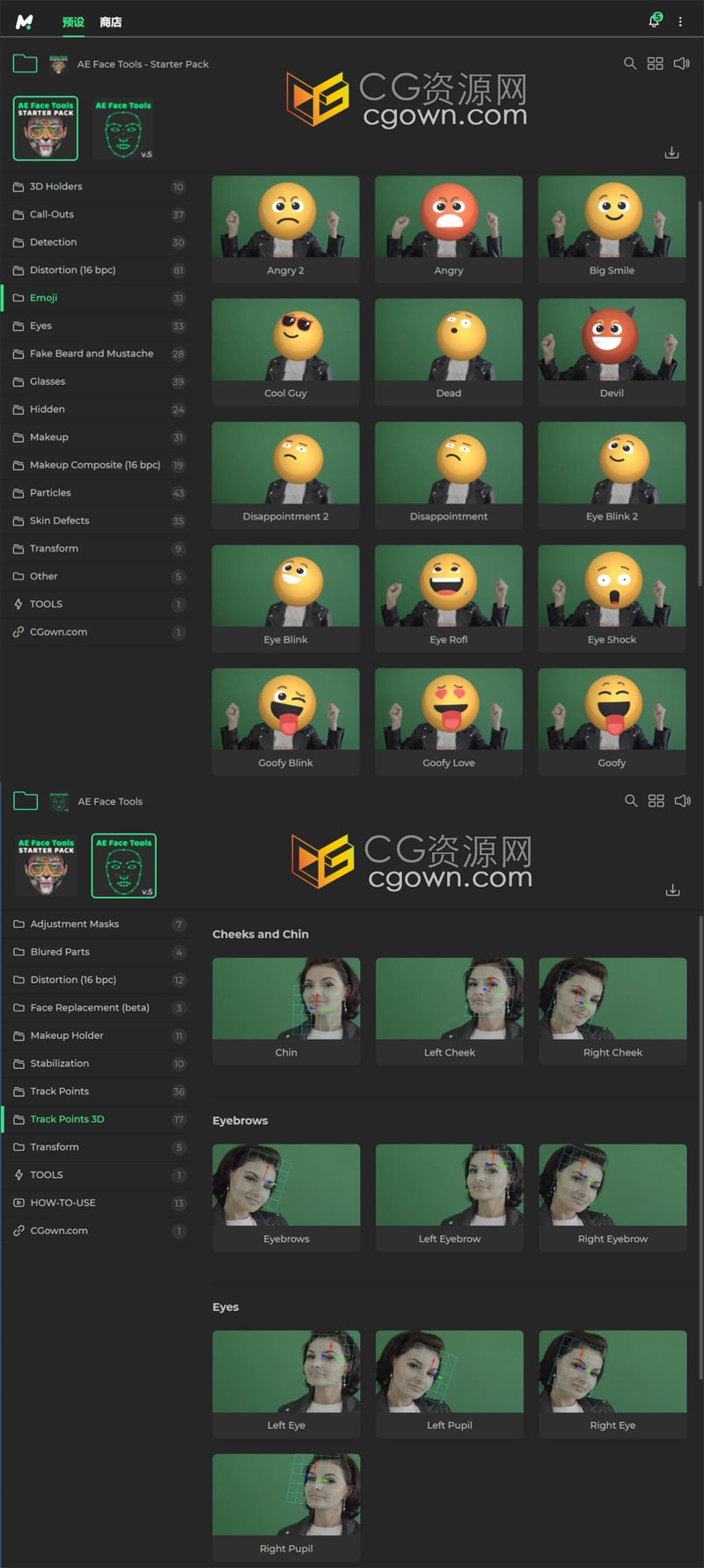Open the 3D Holders category
Screen dimensions: 704x1568
[x=95, y=187]
